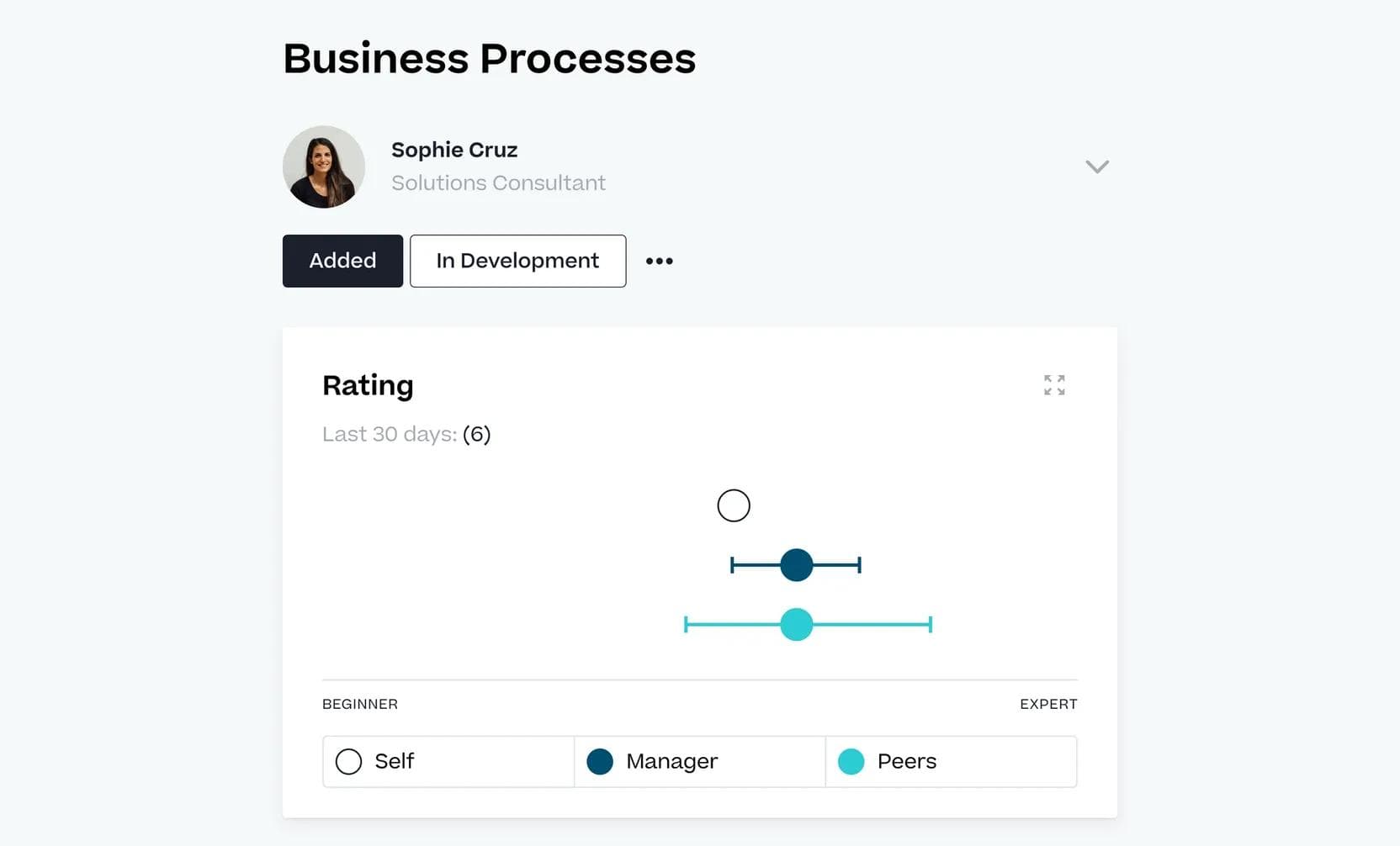1400x846 pixels.
Task: Click the Sophie Cruz name
Action: coord(454,150)
